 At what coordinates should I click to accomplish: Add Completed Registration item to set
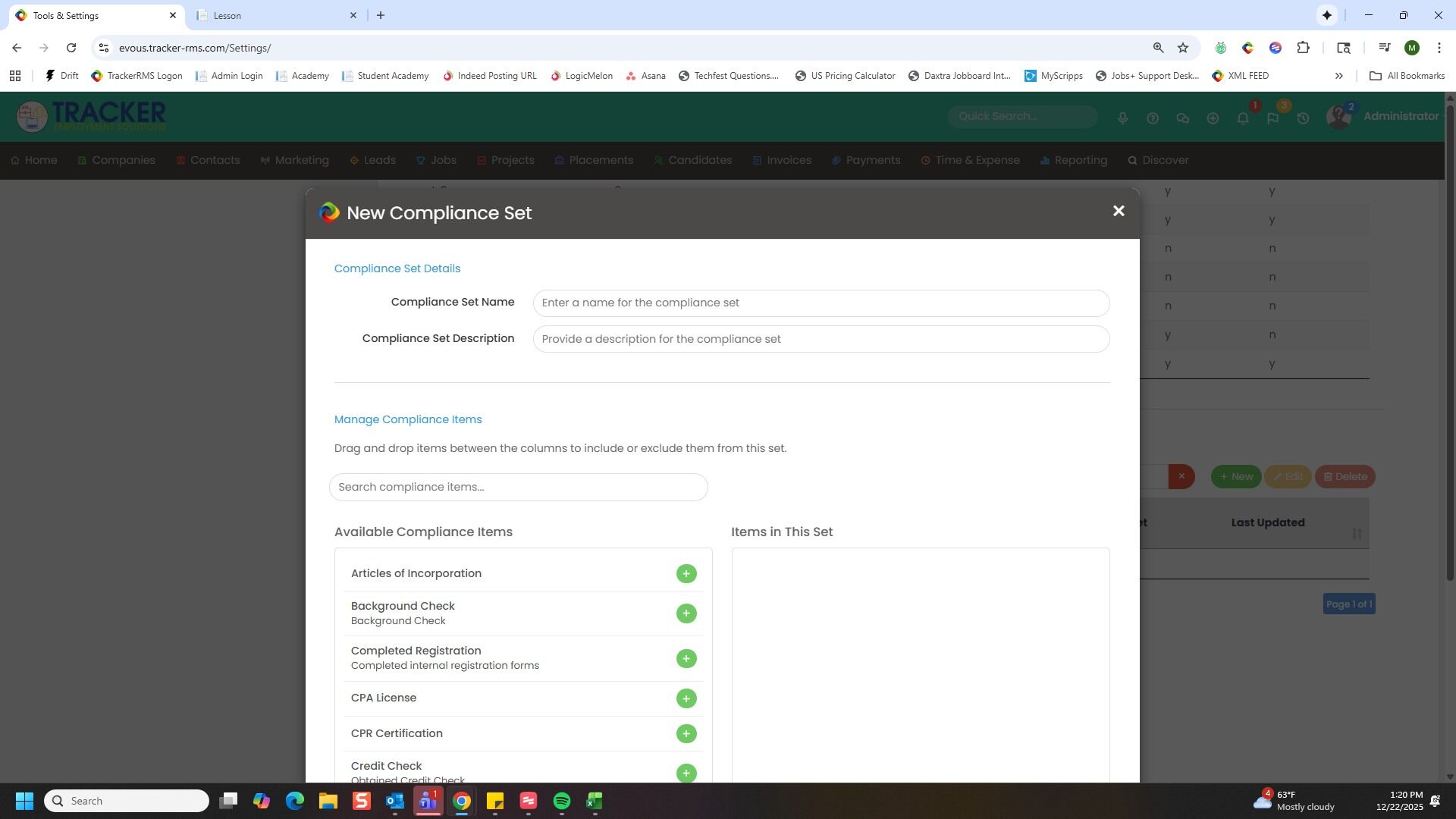[x=686, y=659]
